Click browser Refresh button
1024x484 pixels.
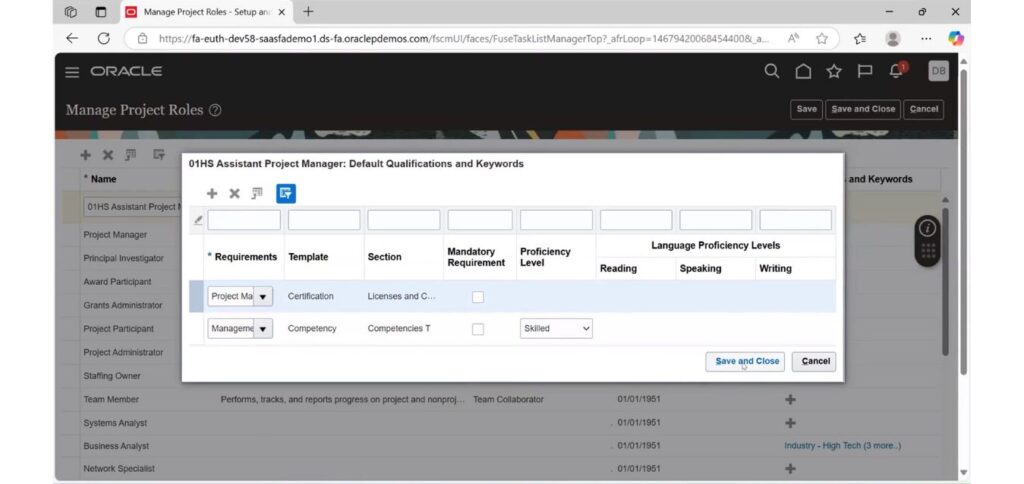pos(103,39)
